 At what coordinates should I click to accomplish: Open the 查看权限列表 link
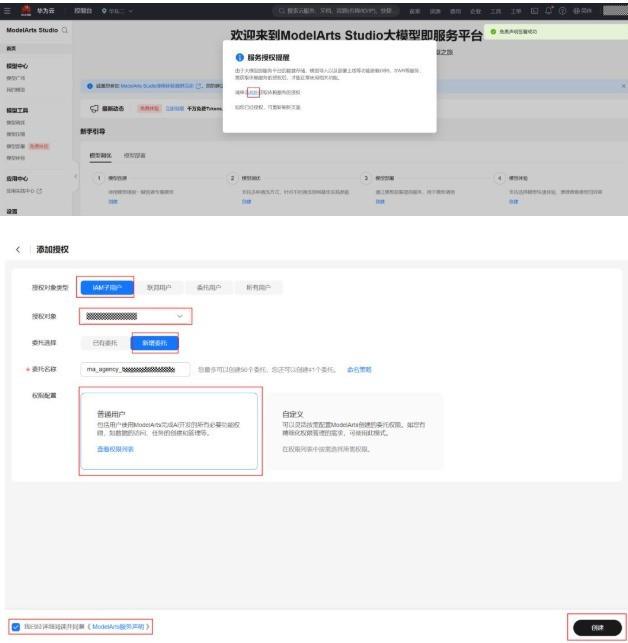(x=115, y=449)
